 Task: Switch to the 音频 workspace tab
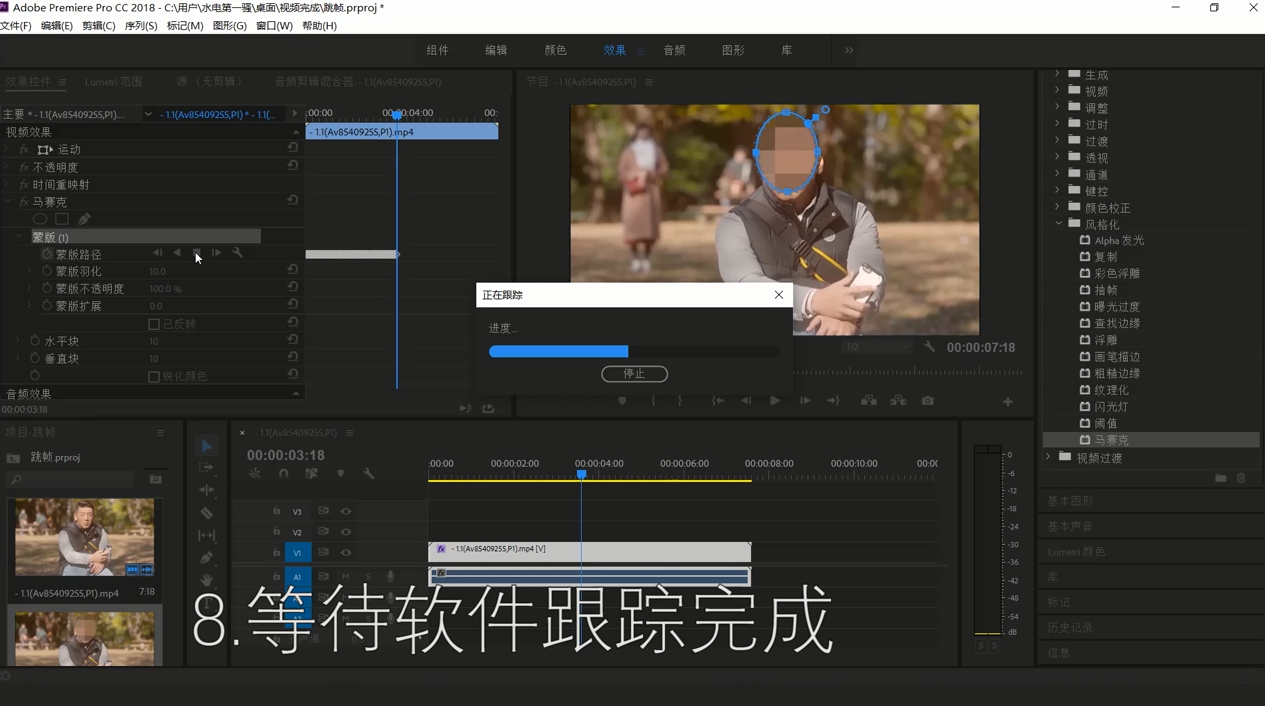(675, 50)
